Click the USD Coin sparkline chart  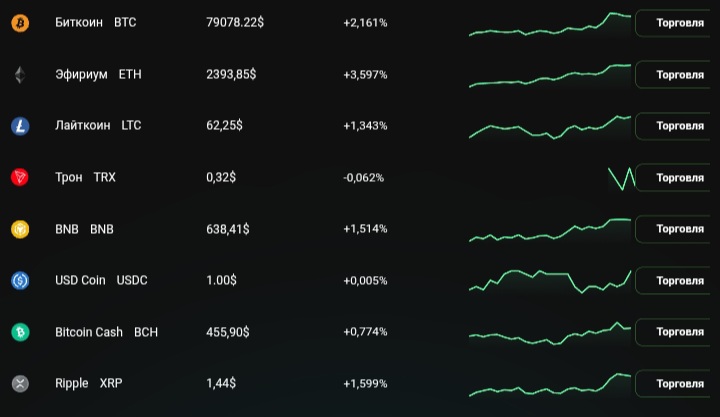[x=550, y=280]
